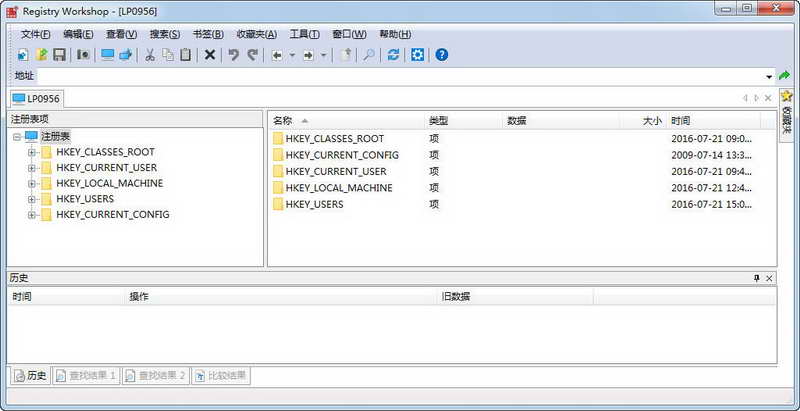Click the cut scissors icon
This screenshot has height=411, width=800.
149,55
